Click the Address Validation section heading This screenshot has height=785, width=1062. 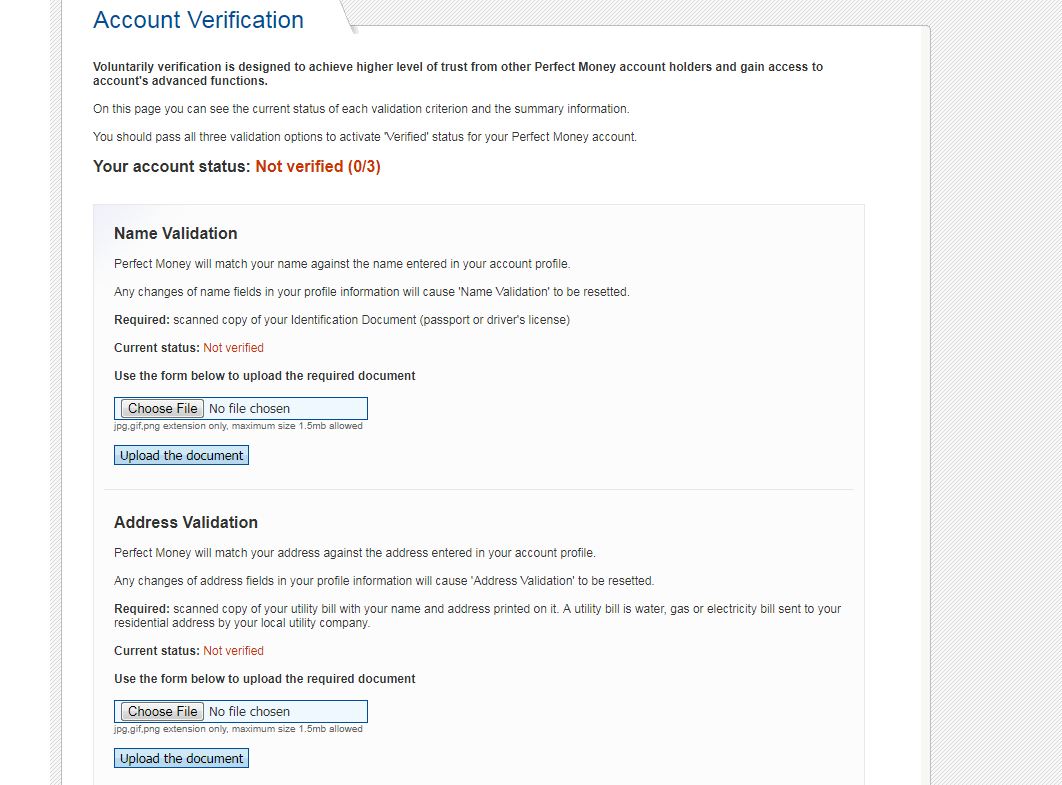(x=186, y=522)
